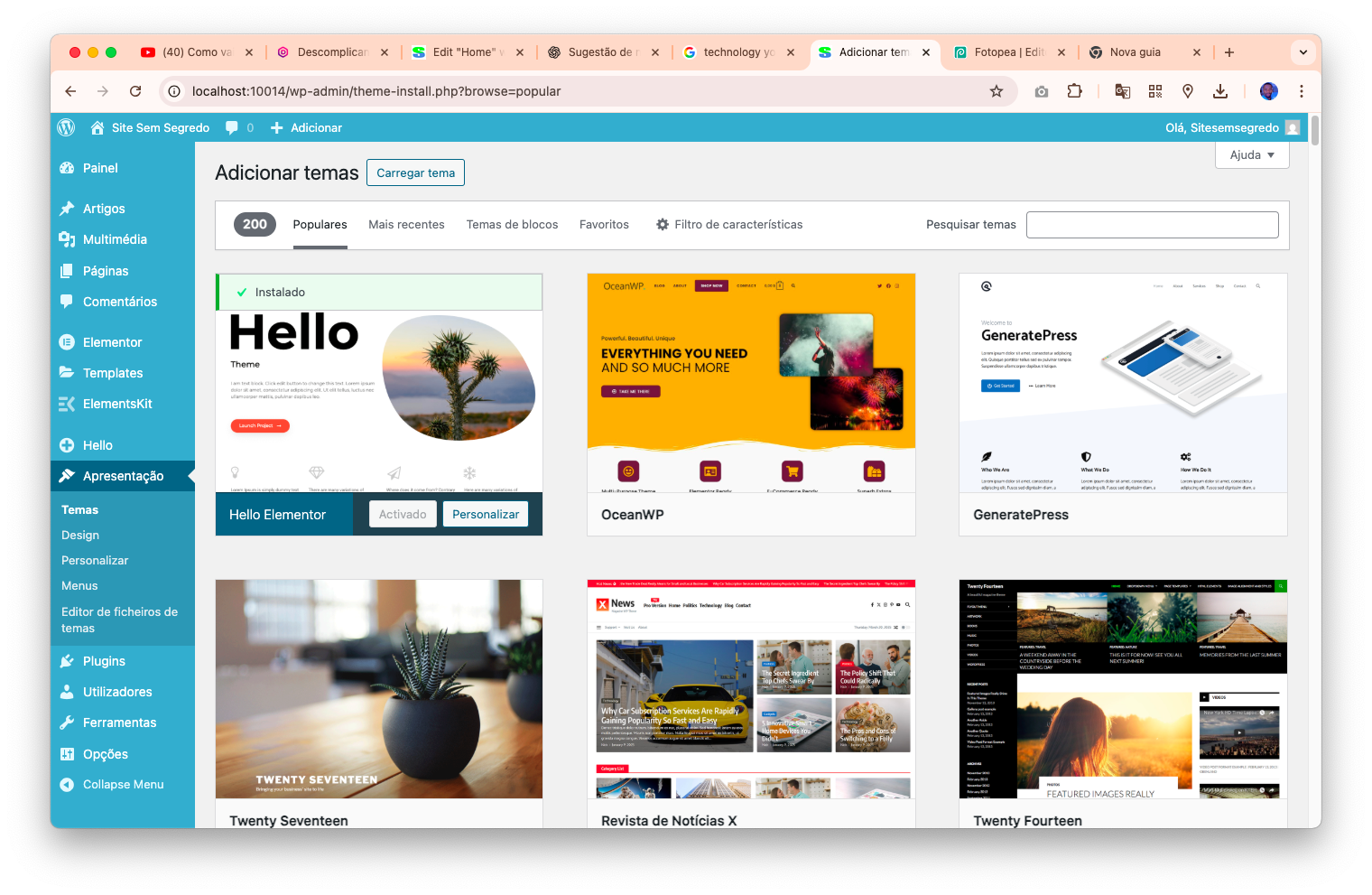Click the Personalizar button on Hello Elementor
1372x895 pixels.
[485, 515]
